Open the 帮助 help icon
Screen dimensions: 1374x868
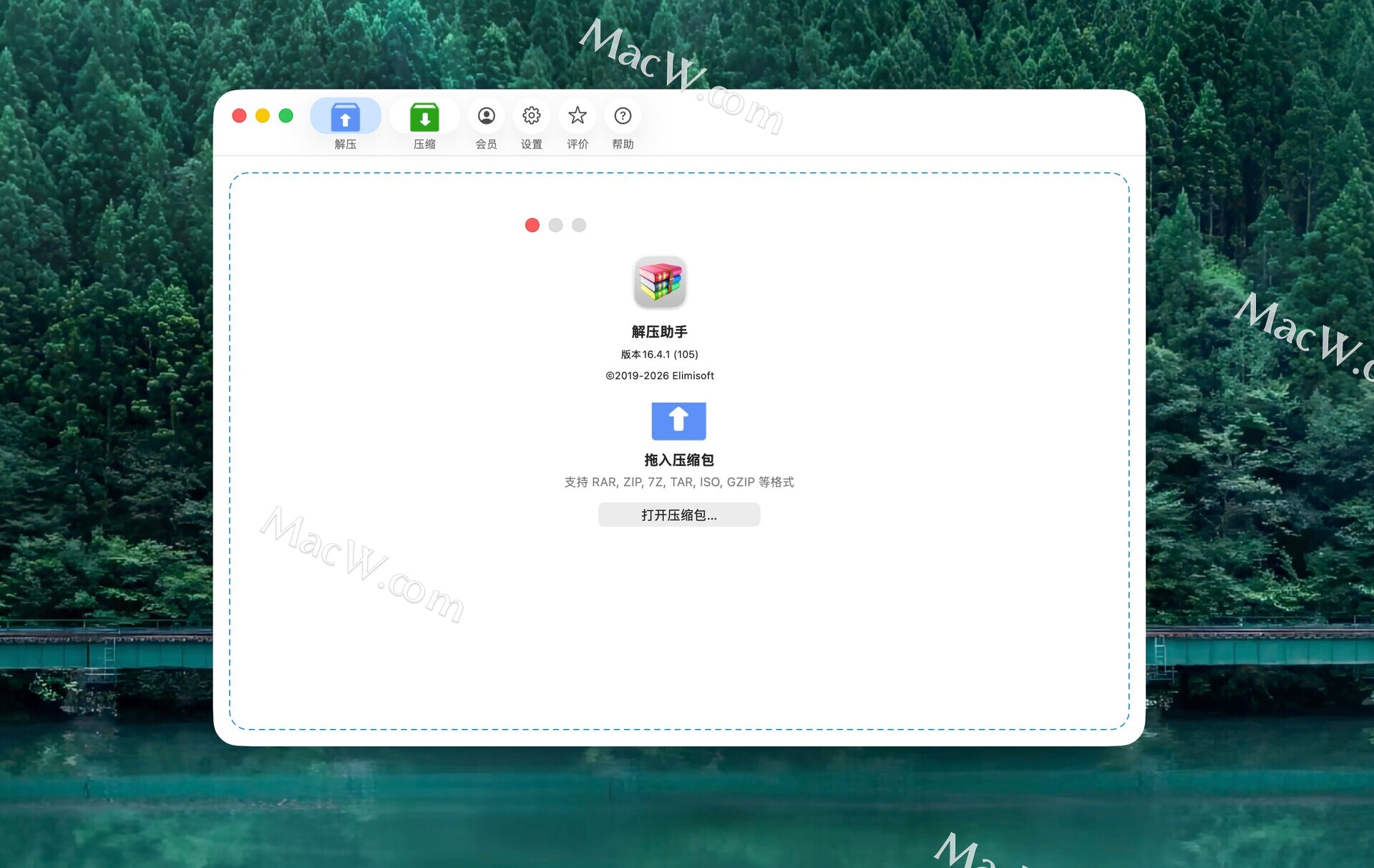click(x=623, y=116)
